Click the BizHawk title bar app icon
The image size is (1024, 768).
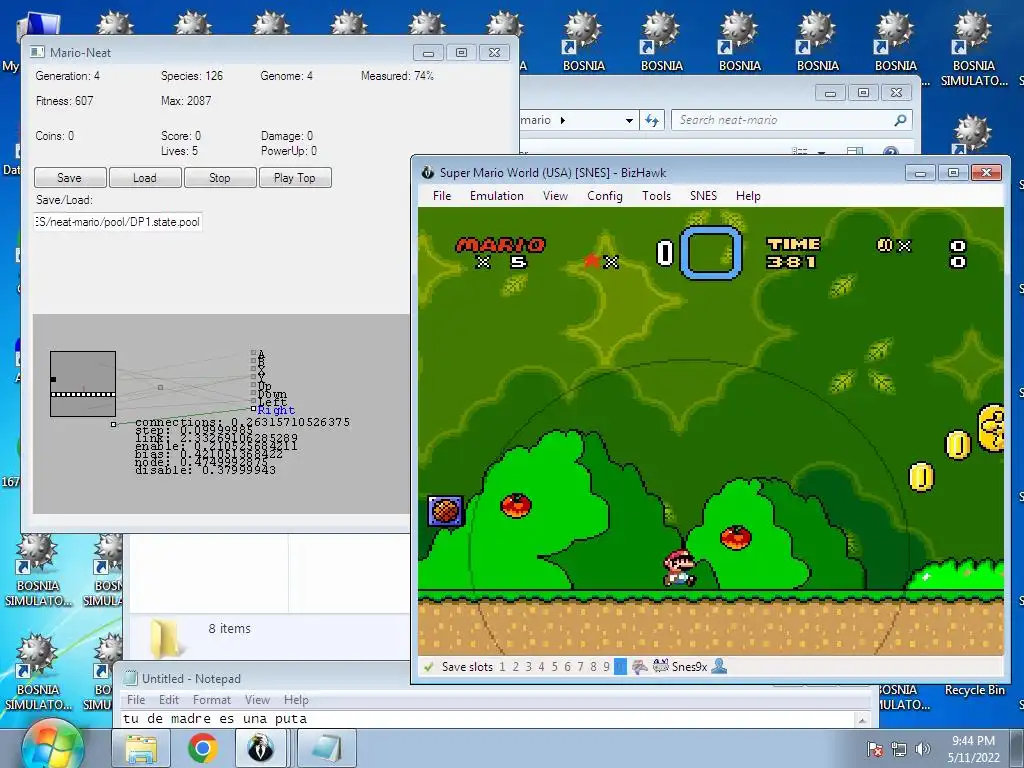428,172
